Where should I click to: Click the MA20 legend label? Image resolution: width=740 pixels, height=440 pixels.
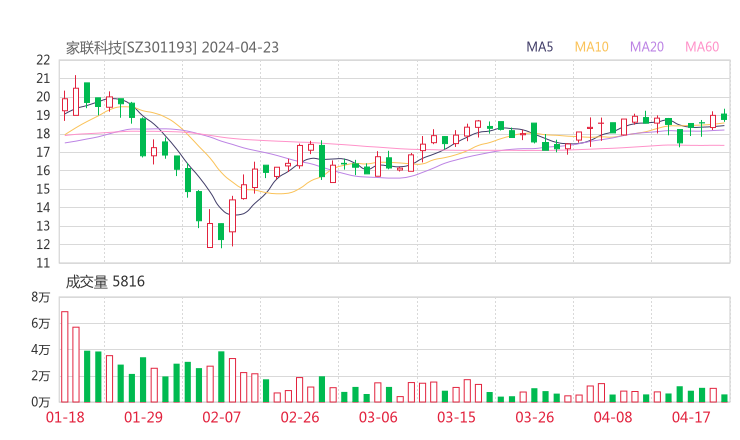click(647, 47)
